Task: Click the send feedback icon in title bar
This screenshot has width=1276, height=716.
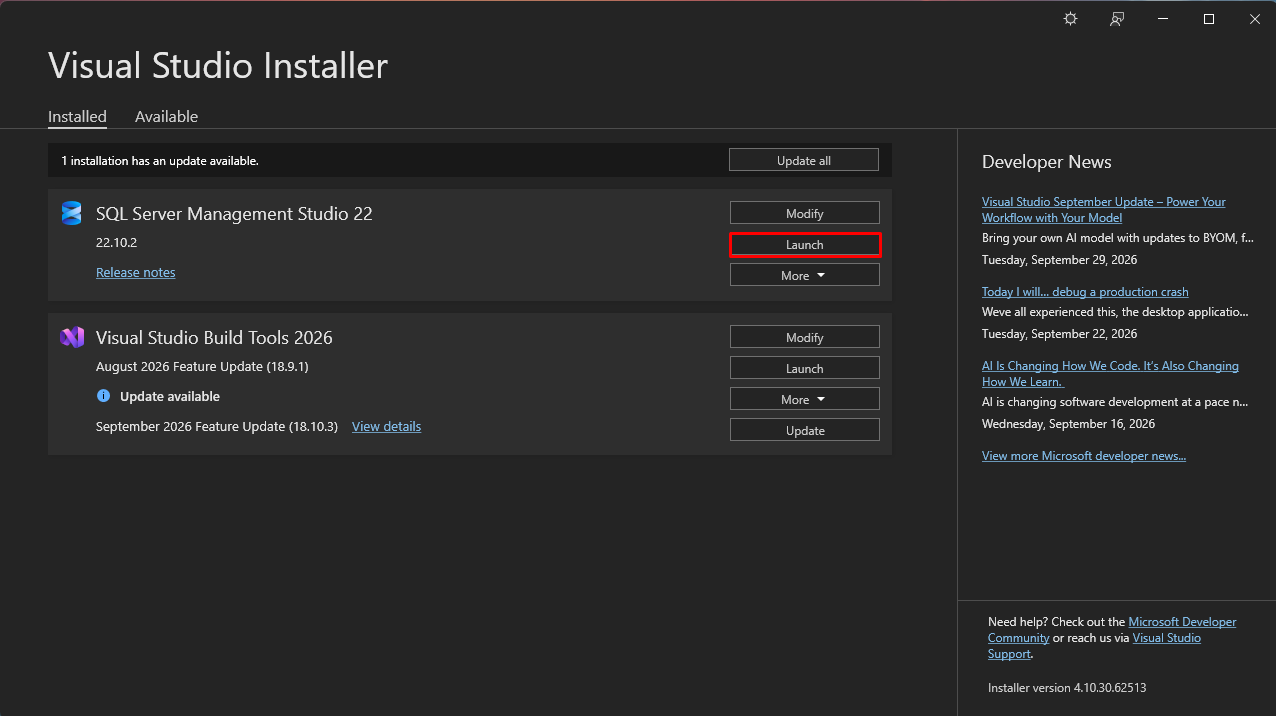Action: point(1117,19)
